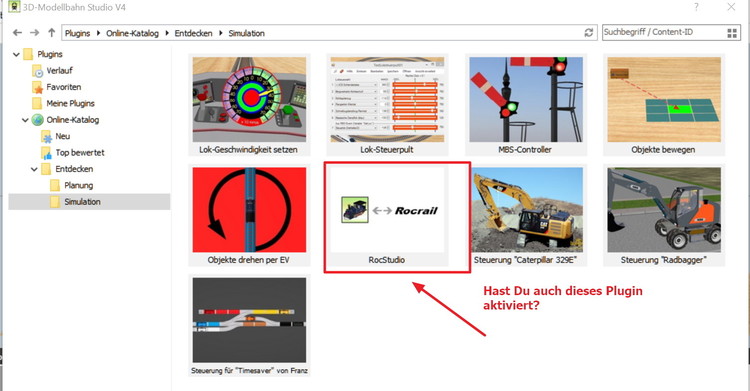
Task: Collapse the Plugins tree node
Action: point(16,55)
